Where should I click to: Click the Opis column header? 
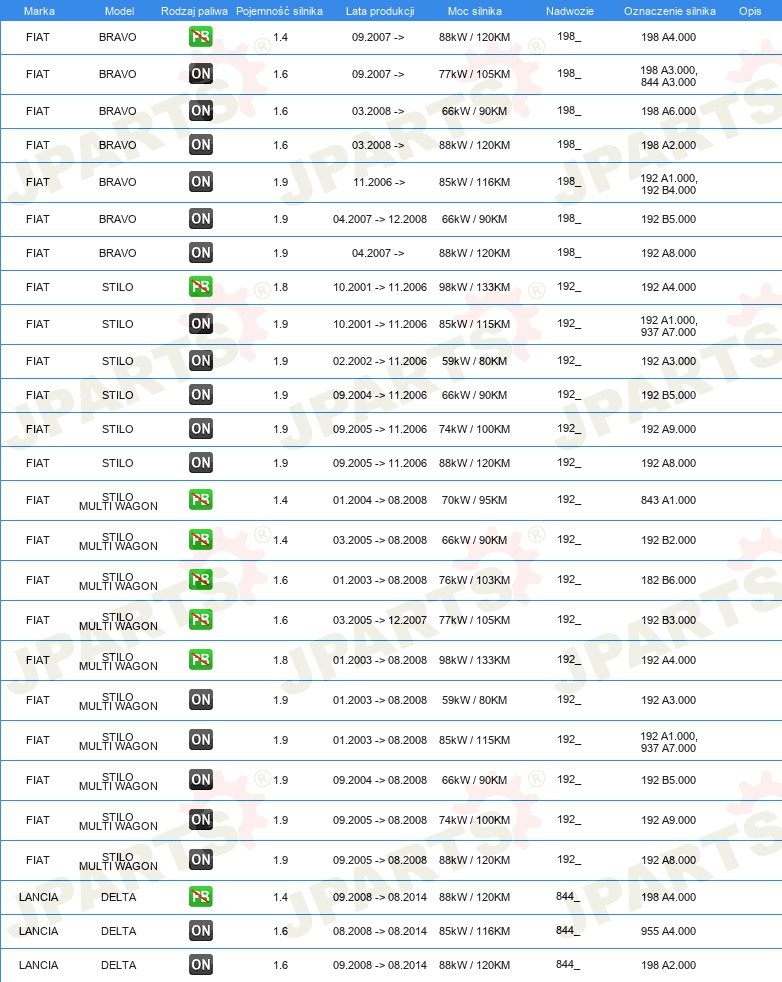749,11
